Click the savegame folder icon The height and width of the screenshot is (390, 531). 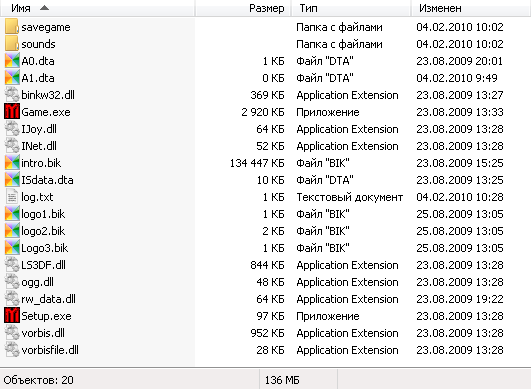pos(12,27)
